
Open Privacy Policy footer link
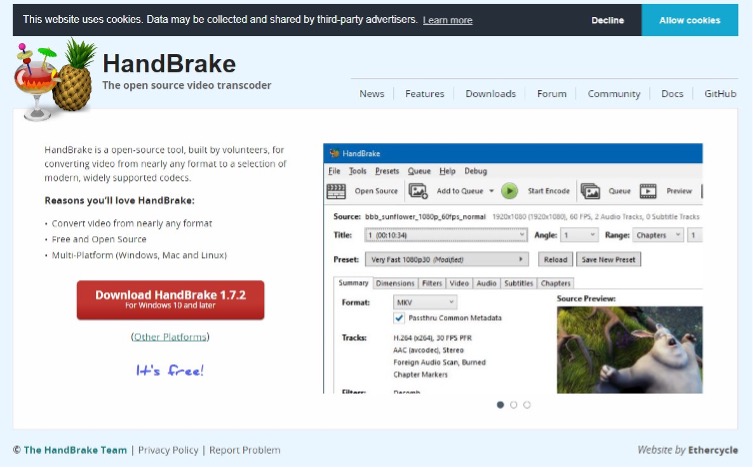[x=168, y=450]
